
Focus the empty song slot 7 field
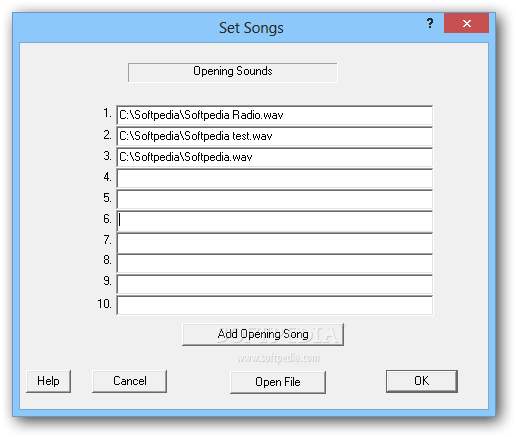pos(274,243)
